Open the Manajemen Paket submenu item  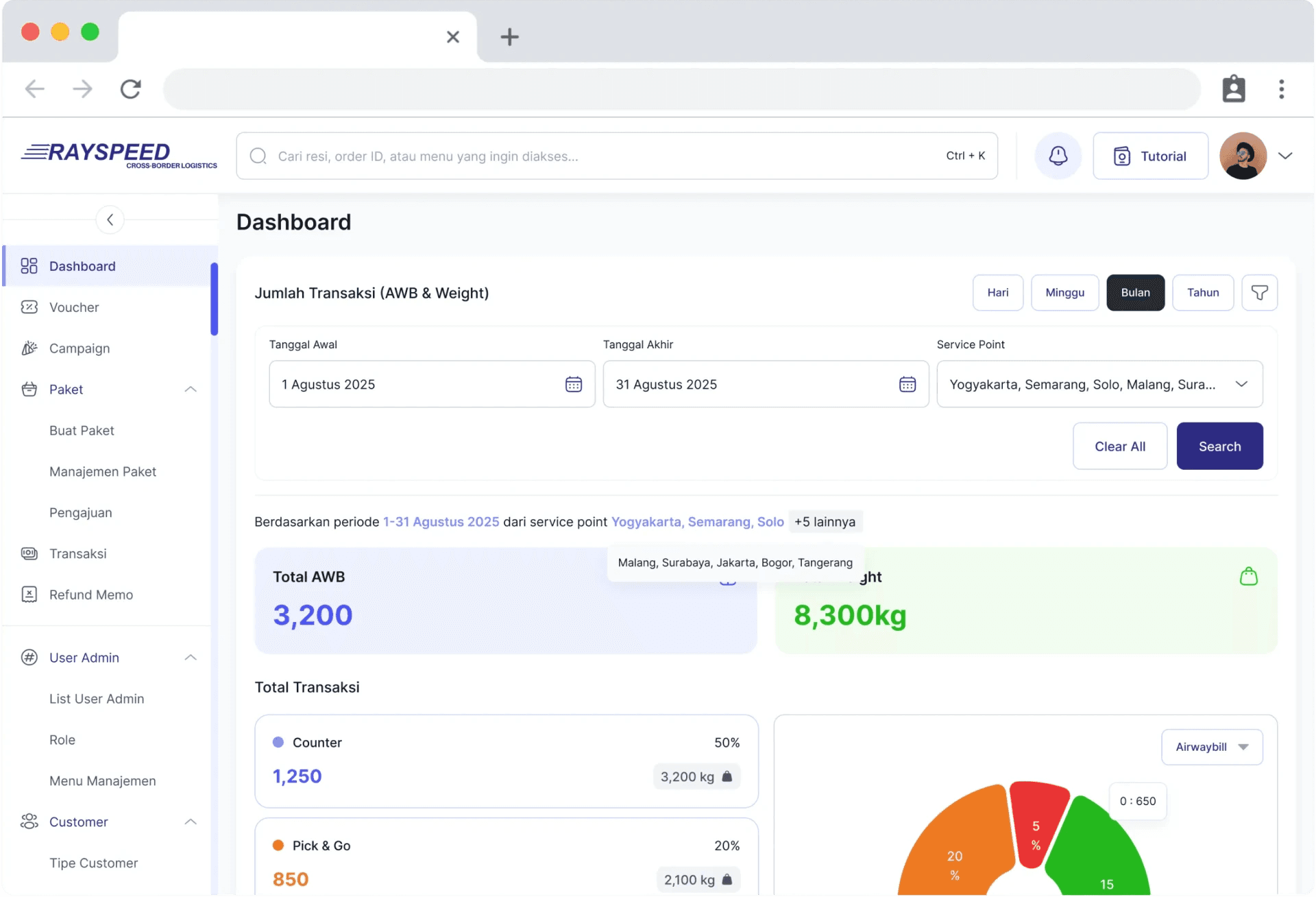point(103,472)
